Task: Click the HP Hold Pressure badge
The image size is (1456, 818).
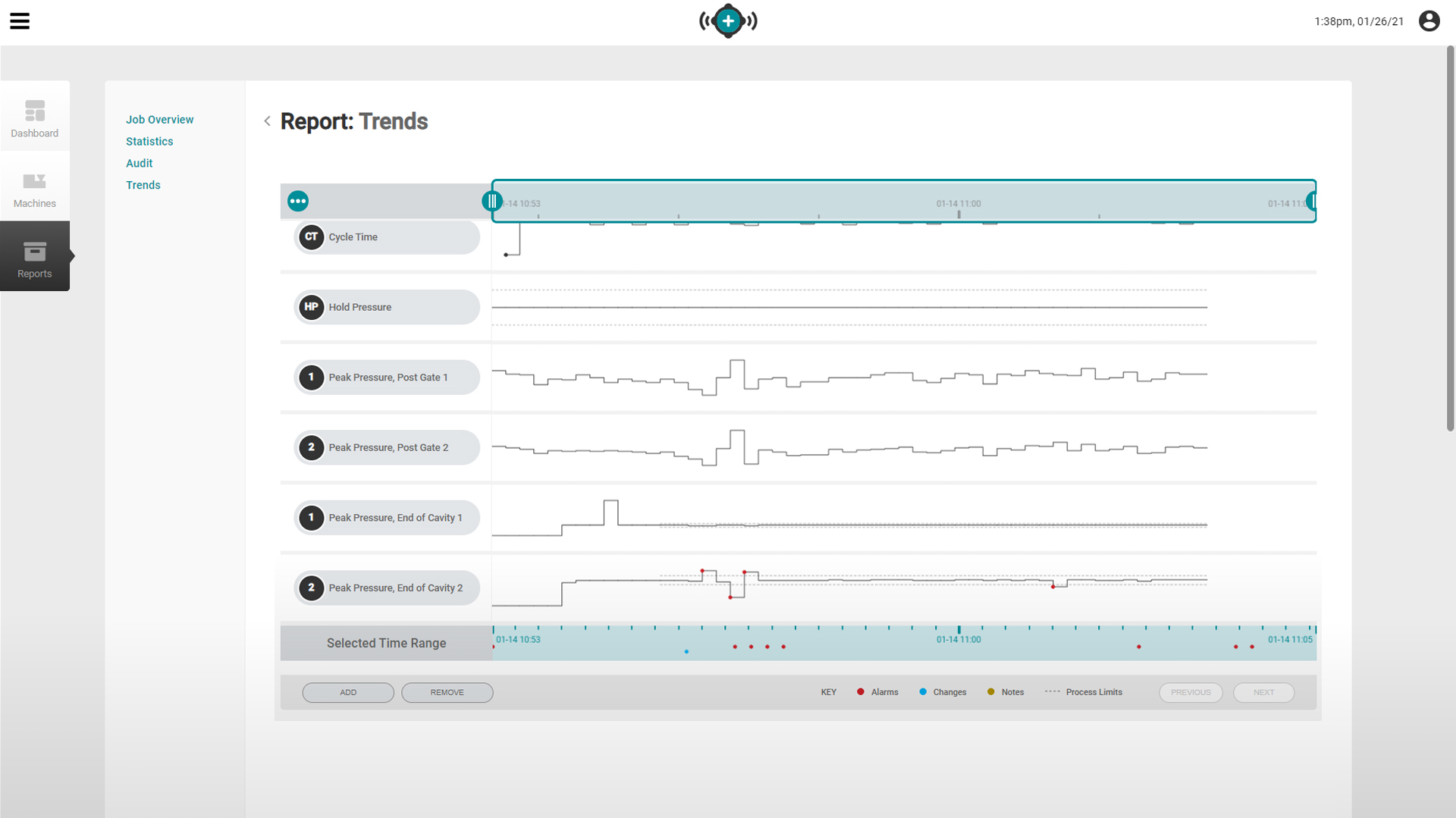Action: tap(311, 307)
